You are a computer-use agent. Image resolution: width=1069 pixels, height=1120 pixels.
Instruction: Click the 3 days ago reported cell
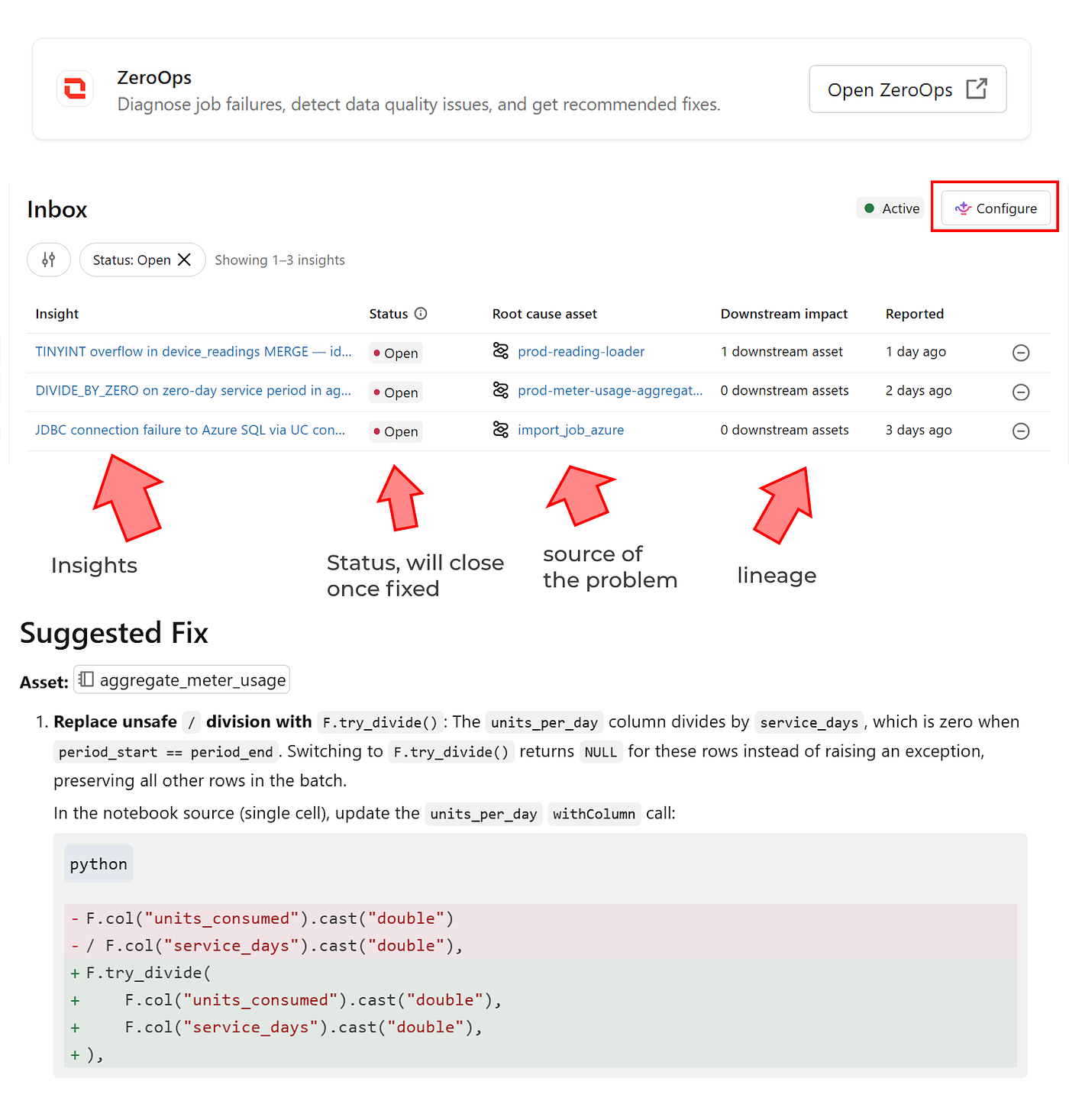click(919, 431)
